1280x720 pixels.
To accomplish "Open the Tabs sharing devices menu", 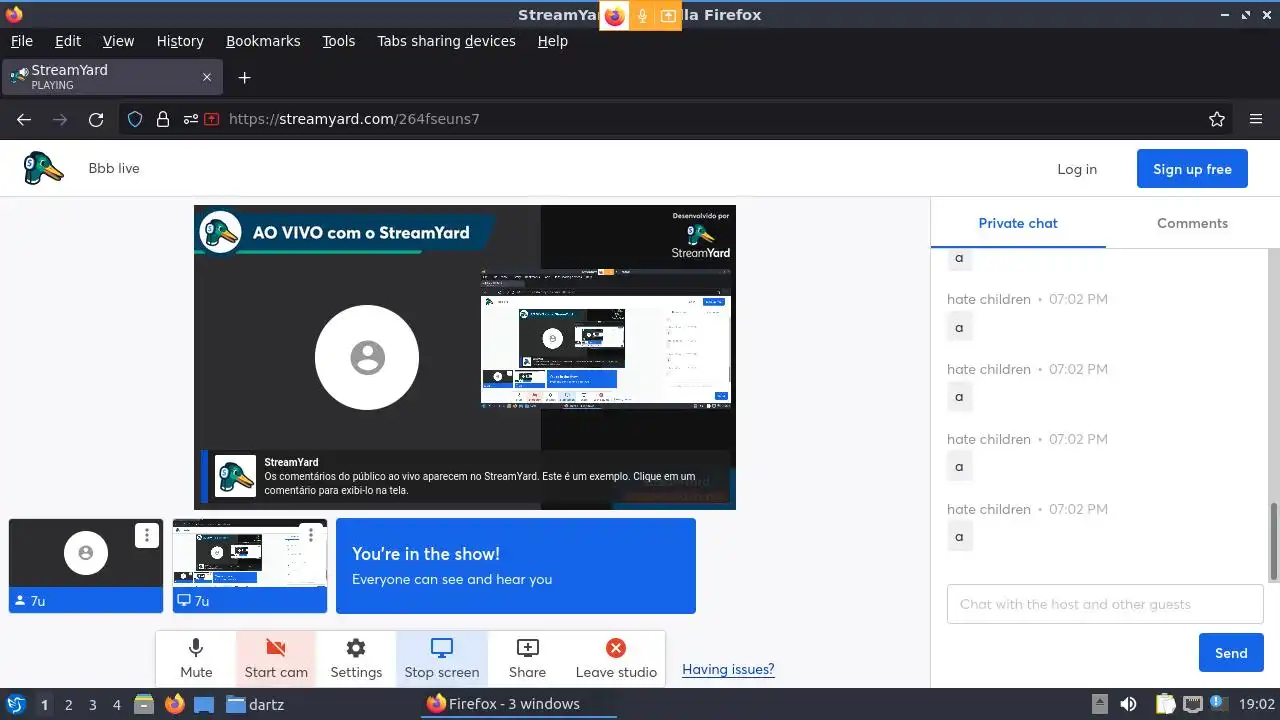I will pyautogui.click(x=446, y=41).
